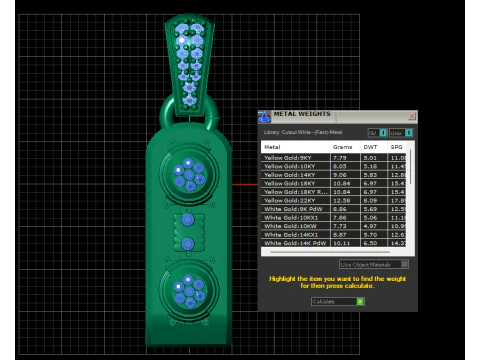Click the green Calculate button

360,301
